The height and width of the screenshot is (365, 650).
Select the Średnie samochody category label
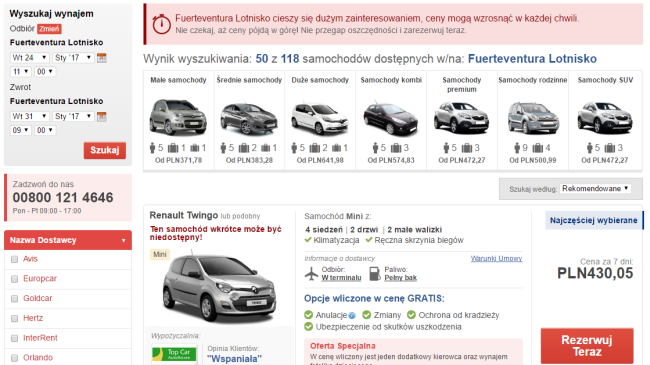pyautogui.click(x=249, y=80)
